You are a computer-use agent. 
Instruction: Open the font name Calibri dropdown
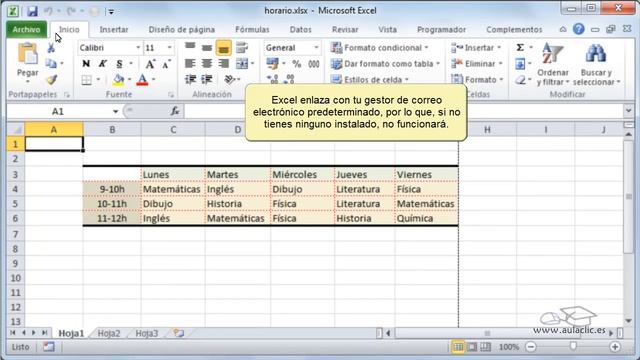(138, 48)
